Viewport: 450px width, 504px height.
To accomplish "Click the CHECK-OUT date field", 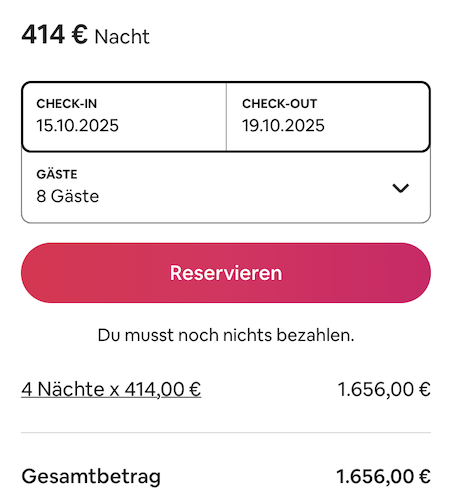I will (328, 117).
